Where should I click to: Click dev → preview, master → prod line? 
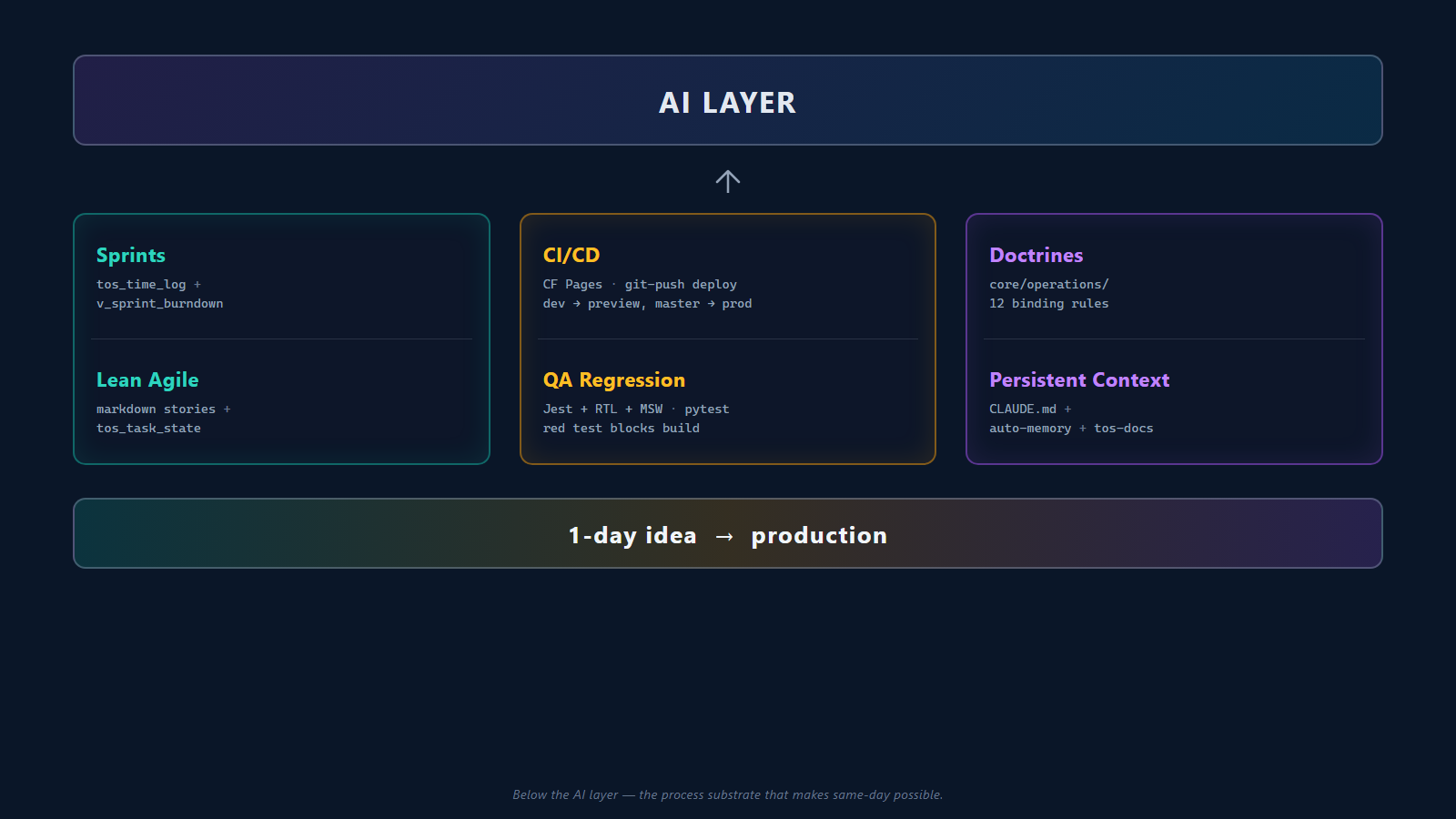(647, 304)
